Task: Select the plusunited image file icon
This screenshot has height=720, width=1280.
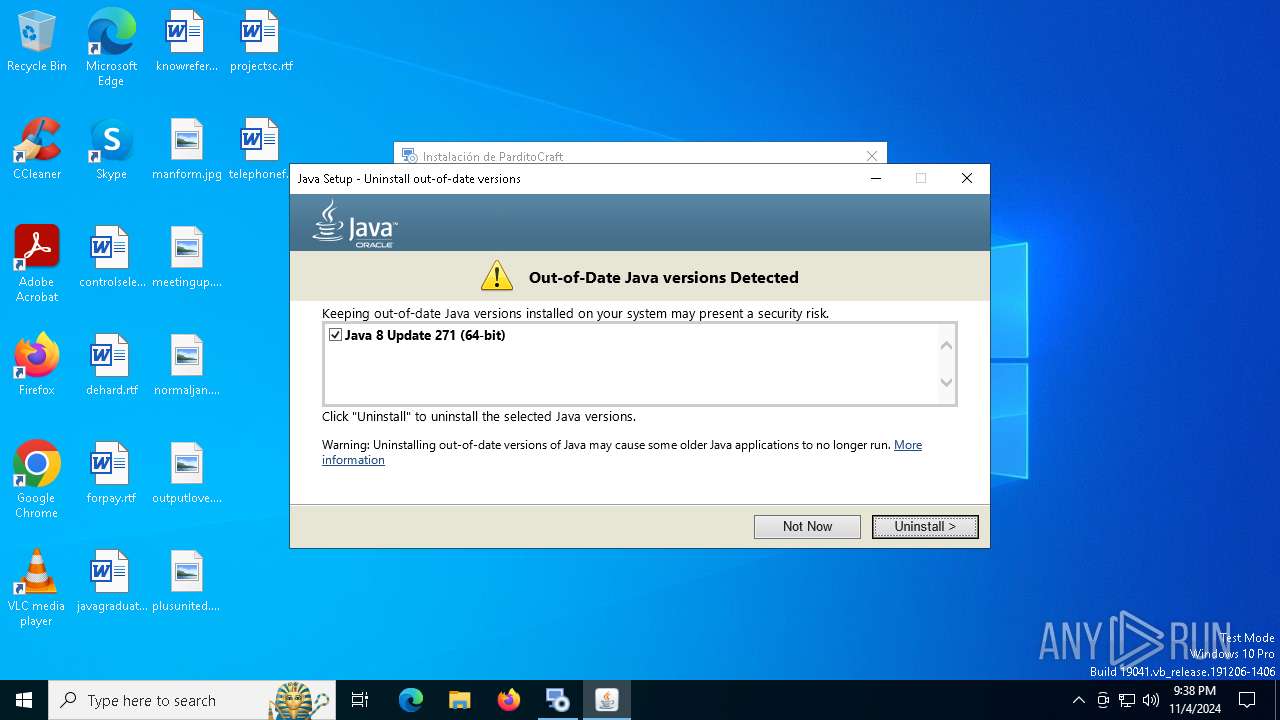Action: click(186, 582)
